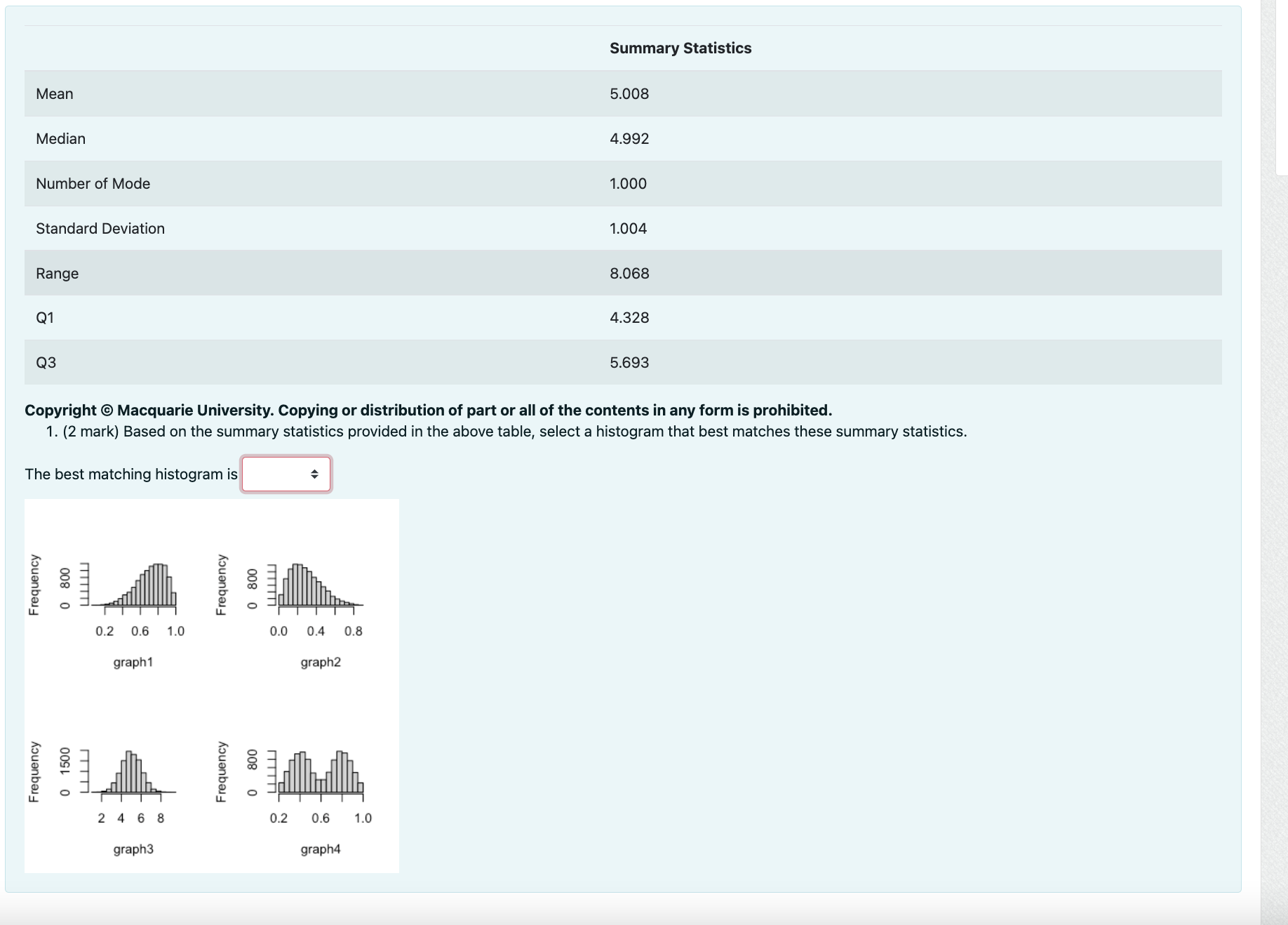Viewport: 1288px width, 925px height.
Task: Click the Mean row label
Action: [x=55, y=94]
